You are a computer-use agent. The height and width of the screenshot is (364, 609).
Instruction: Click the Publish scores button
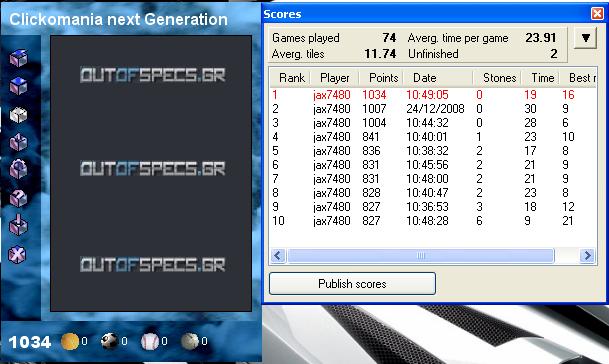[352, 284]
